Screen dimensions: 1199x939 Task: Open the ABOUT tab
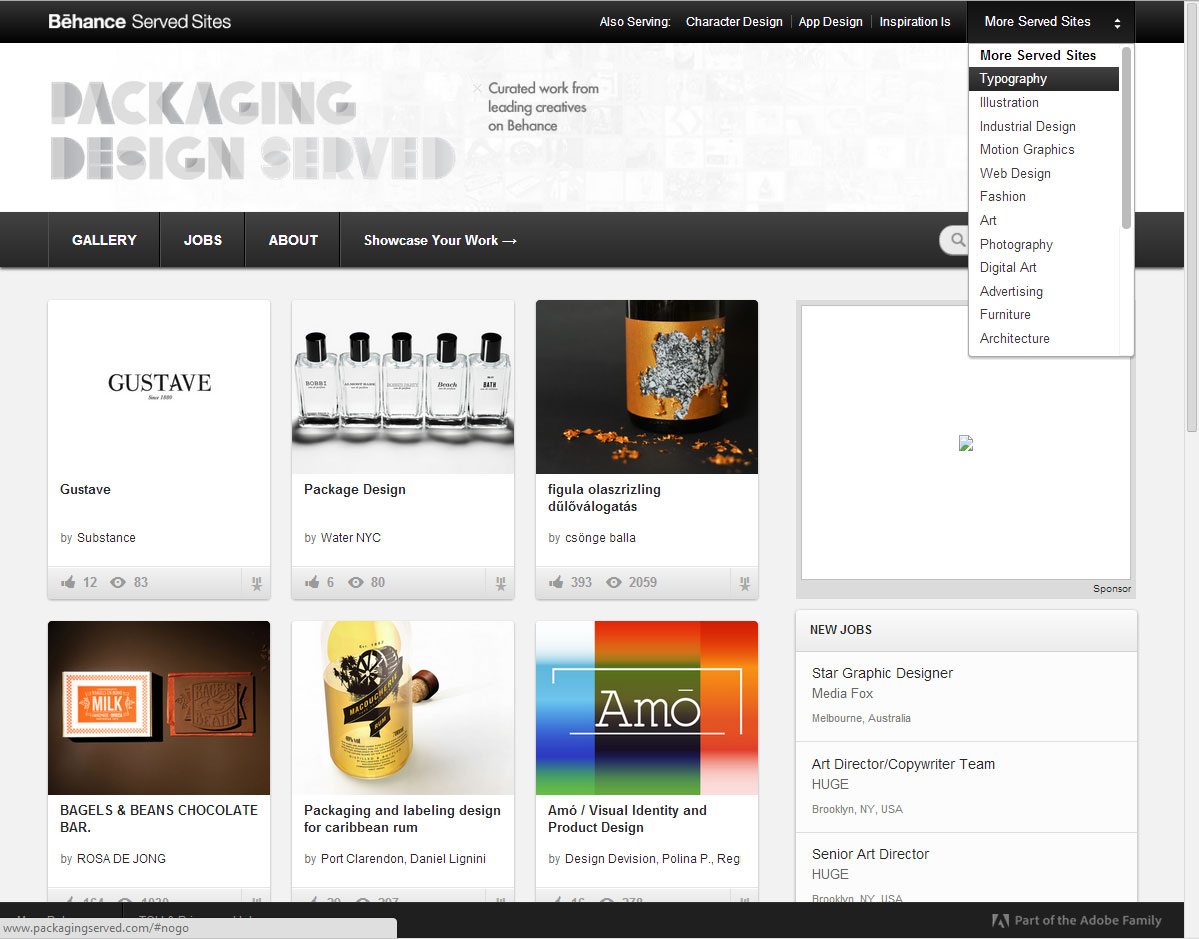[293, 240]
